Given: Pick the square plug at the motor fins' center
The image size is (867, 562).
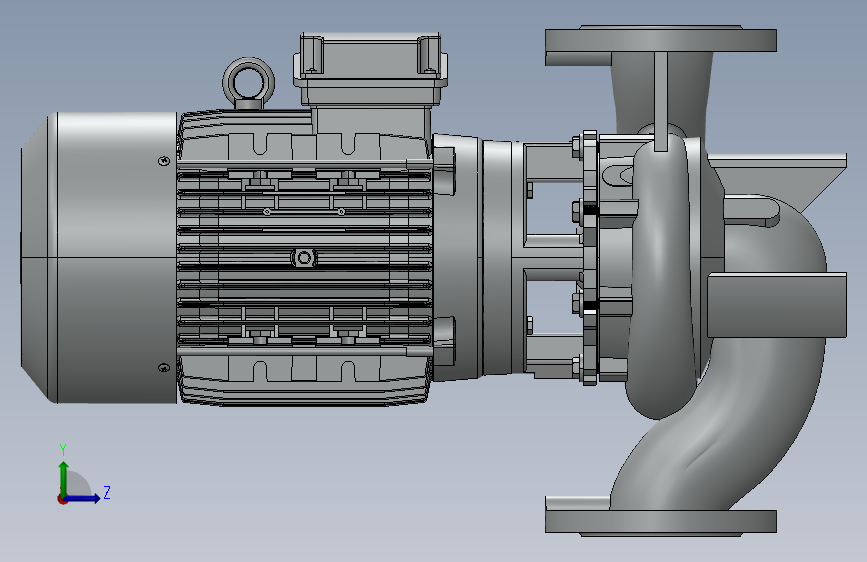Looking at the screenshot, I should tap(304, 258).
